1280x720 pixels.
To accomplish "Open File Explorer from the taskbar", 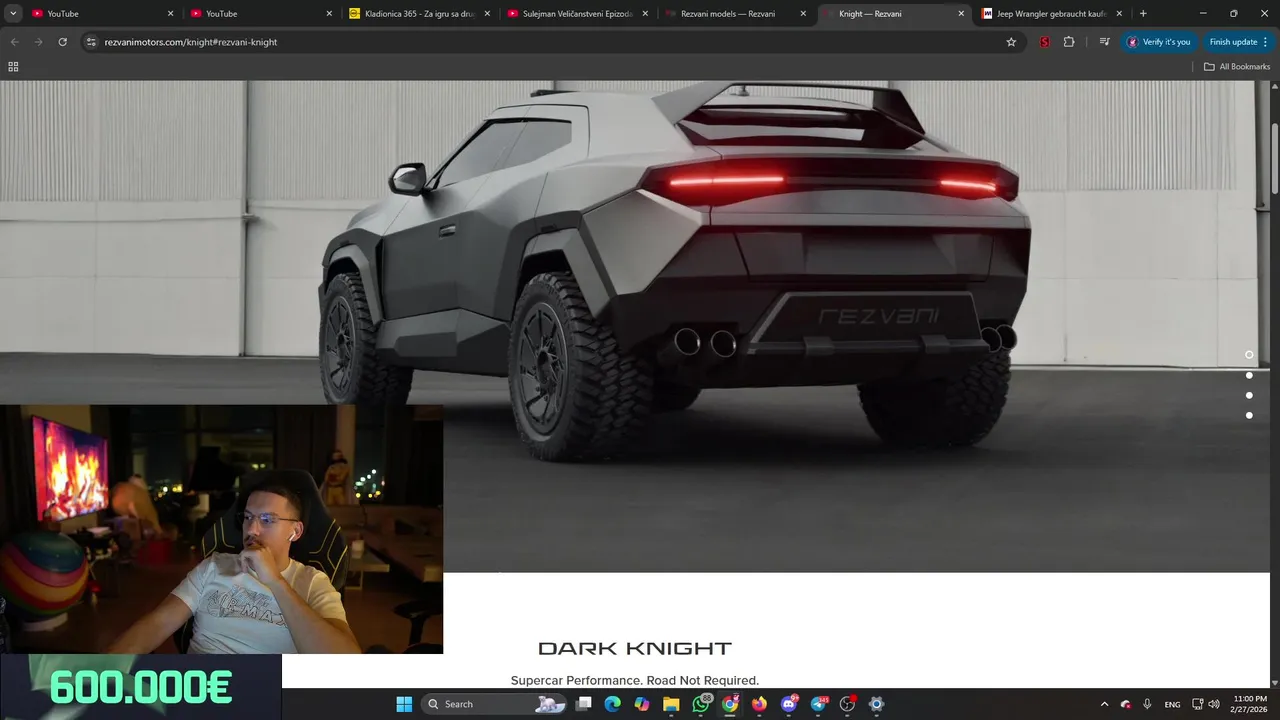I will pyautogui.click(x=671, y=704).
